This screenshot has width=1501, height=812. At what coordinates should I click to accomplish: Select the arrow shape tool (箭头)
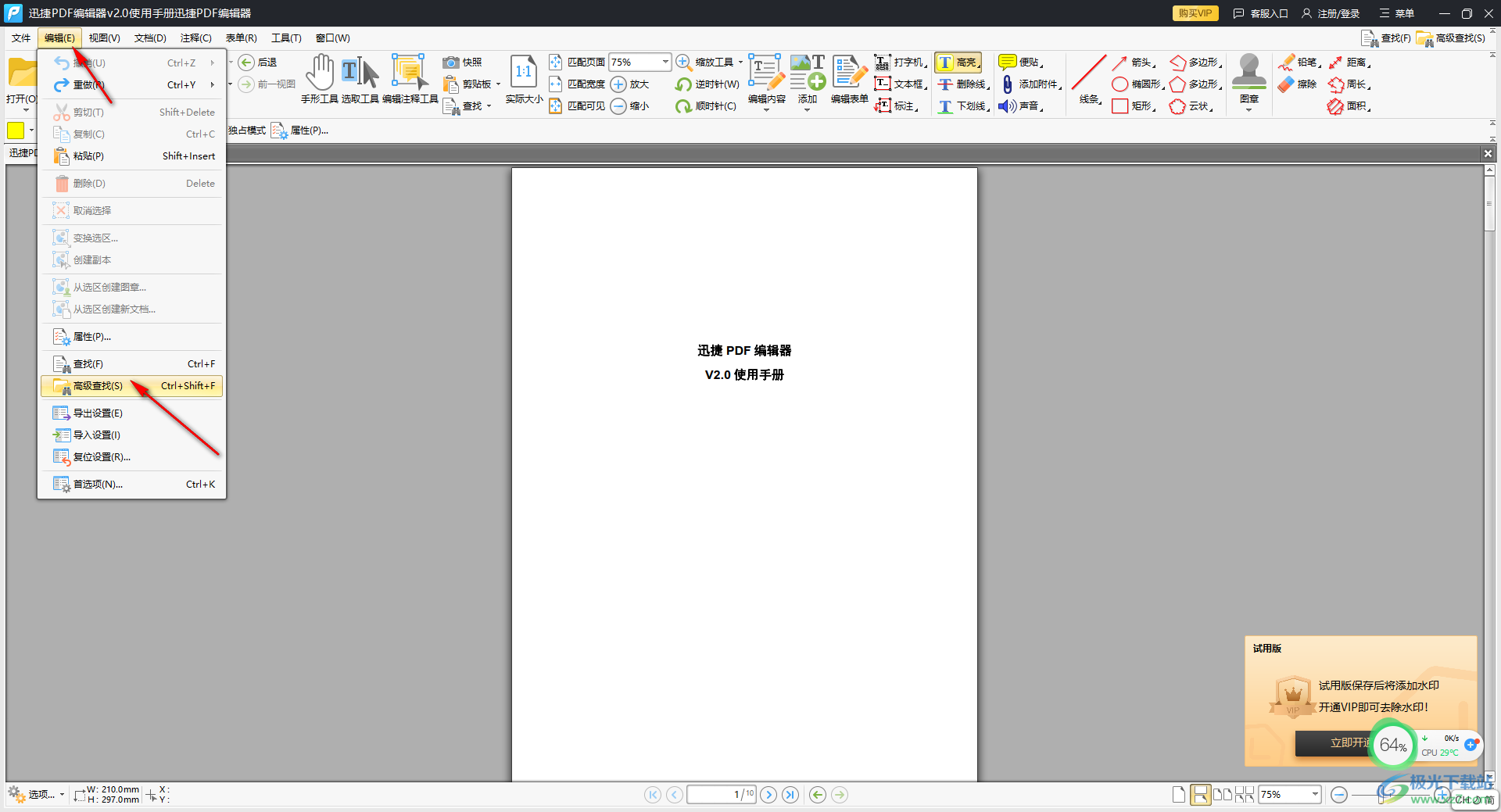coord(1134,62)
